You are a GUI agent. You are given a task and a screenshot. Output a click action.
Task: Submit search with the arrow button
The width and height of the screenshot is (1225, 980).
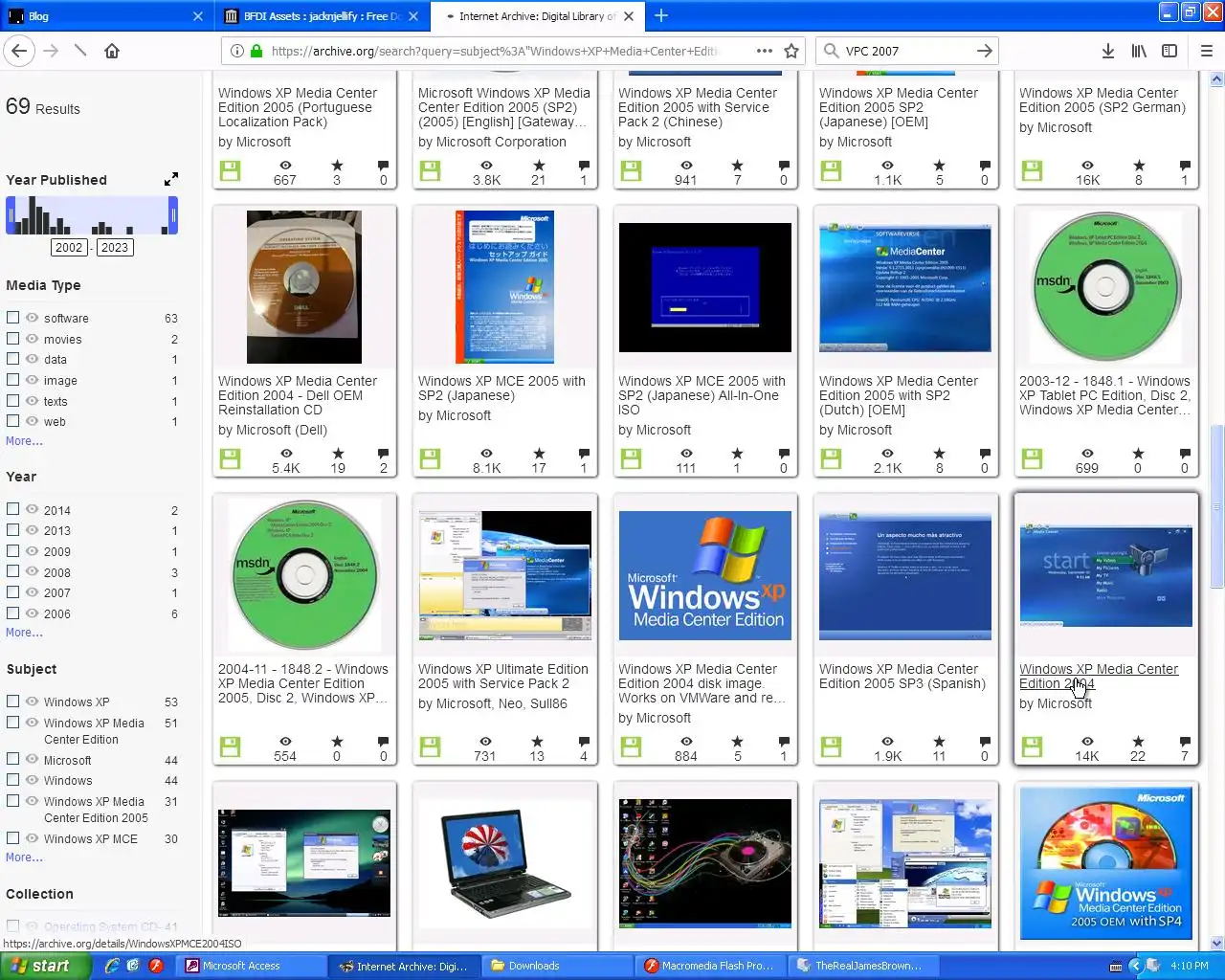click(984, 51)
